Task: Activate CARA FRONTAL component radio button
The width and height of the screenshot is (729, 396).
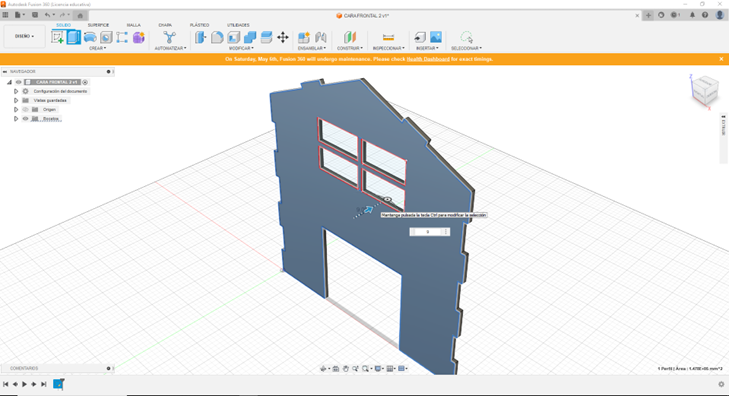Action: [85, 82]
